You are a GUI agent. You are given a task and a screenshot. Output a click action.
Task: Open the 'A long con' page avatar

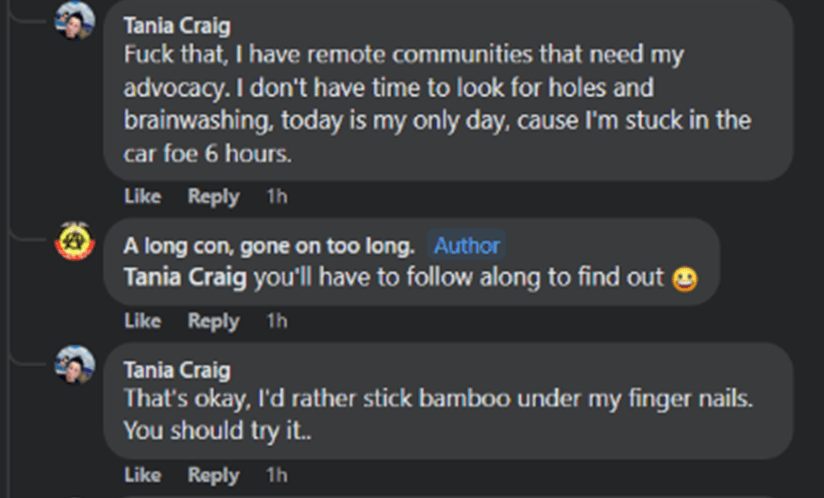(x=74, y=242)
